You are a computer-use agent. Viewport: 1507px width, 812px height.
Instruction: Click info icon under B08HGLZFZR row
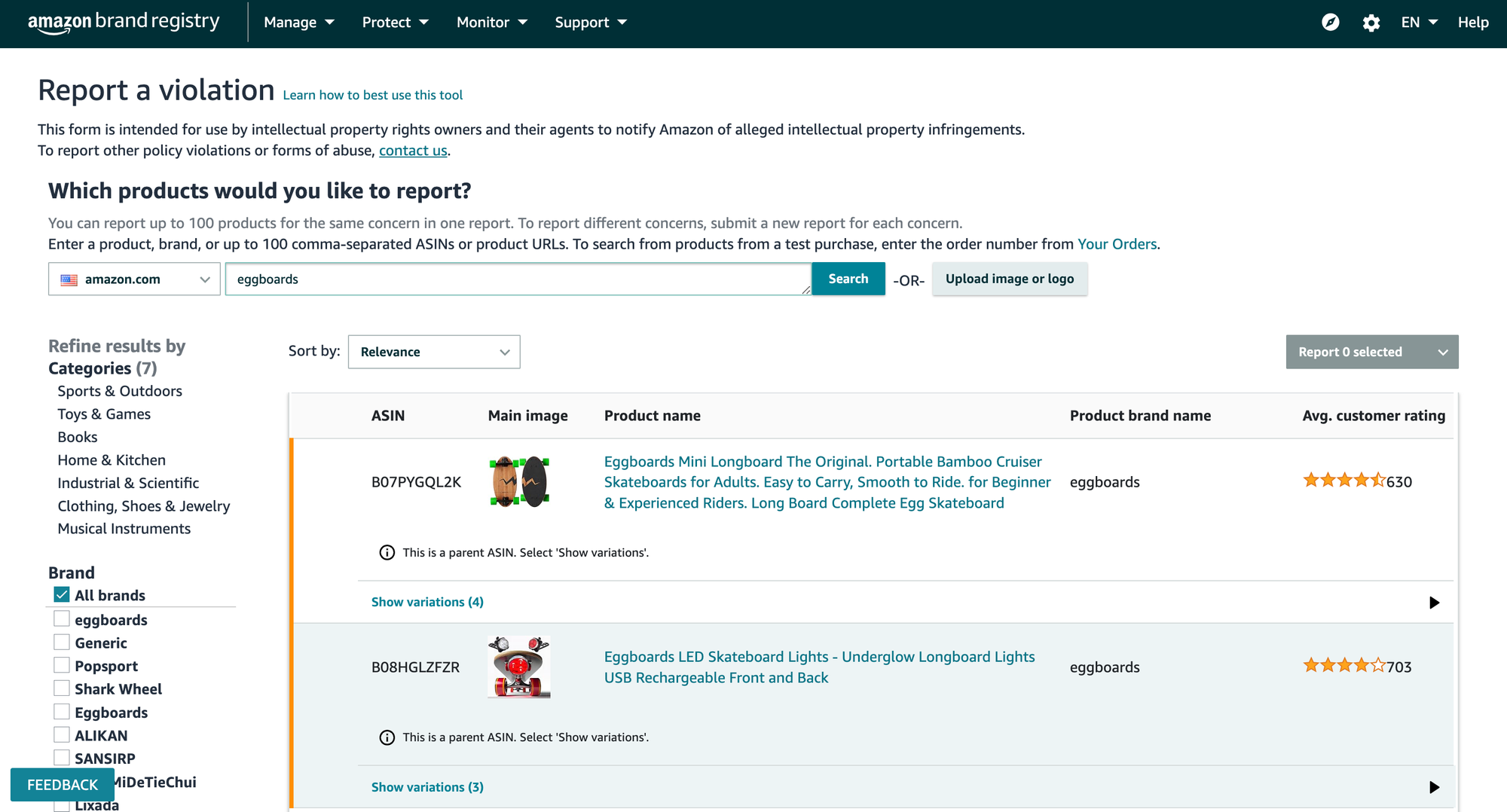387,737
